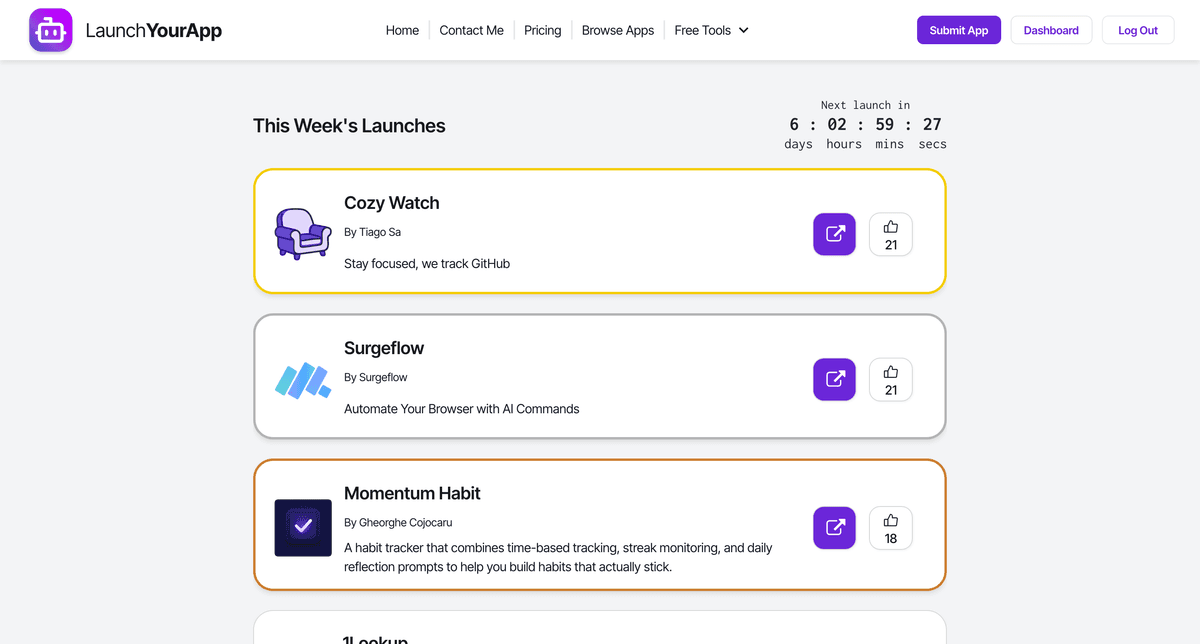The width and height of the screenshot is (1200, 644).
Task: Select the This Week's Launches heading
Action: click(349, 126)
